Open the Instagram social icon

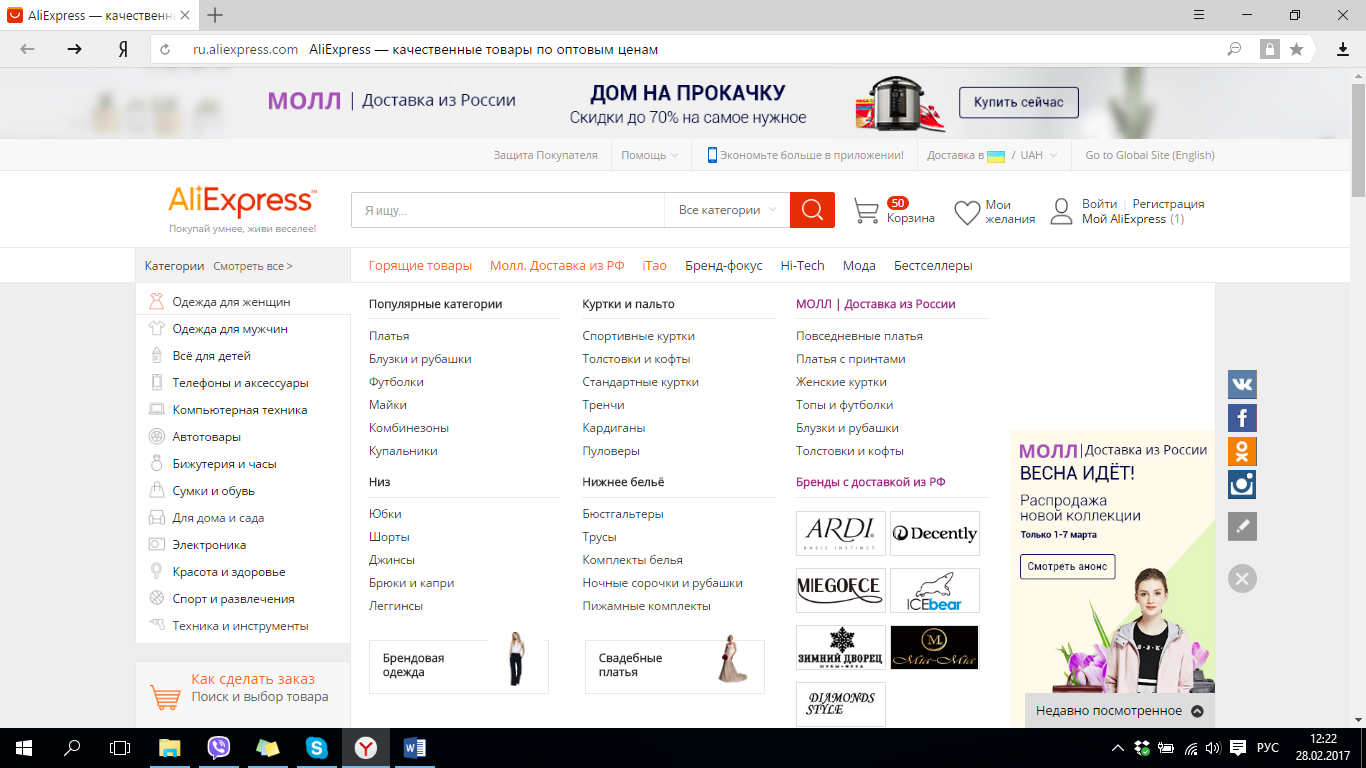pos(1242,485)
